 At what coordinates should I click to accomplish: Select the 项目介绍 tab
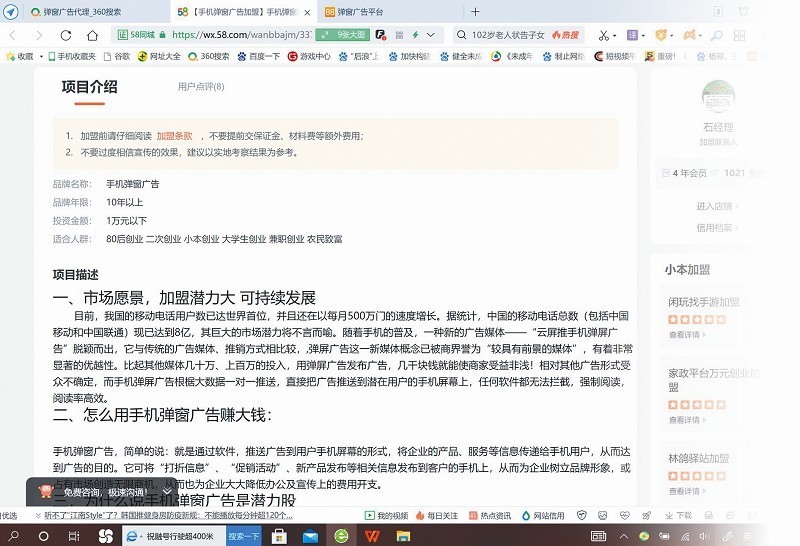point(89,87)
